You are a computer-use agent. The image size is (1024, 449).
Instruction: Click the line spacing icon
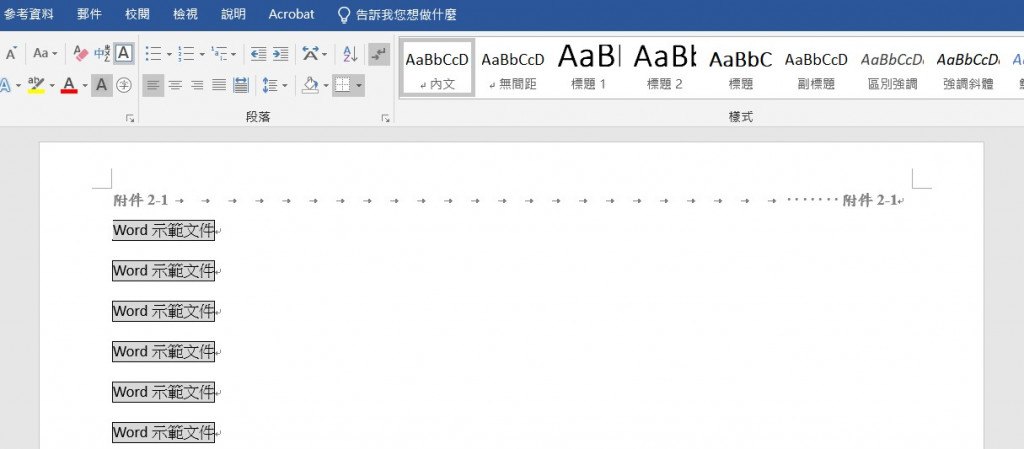[x=269, y=85]
